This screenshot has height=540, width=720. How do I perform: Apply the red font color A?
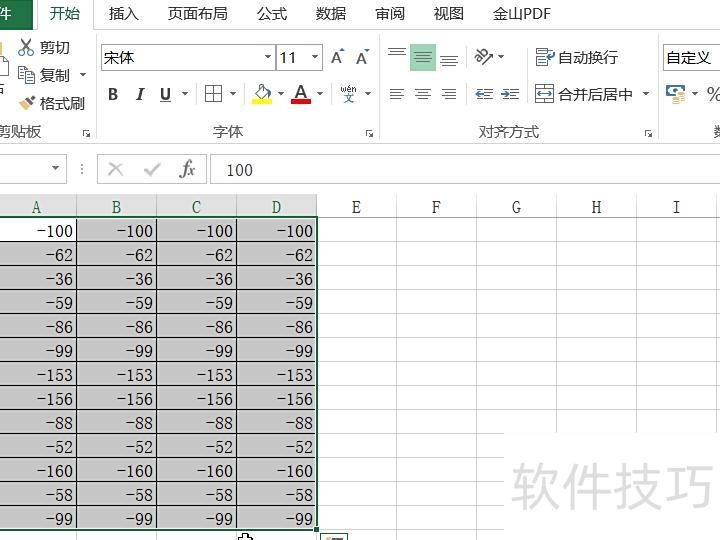[301, 94]
